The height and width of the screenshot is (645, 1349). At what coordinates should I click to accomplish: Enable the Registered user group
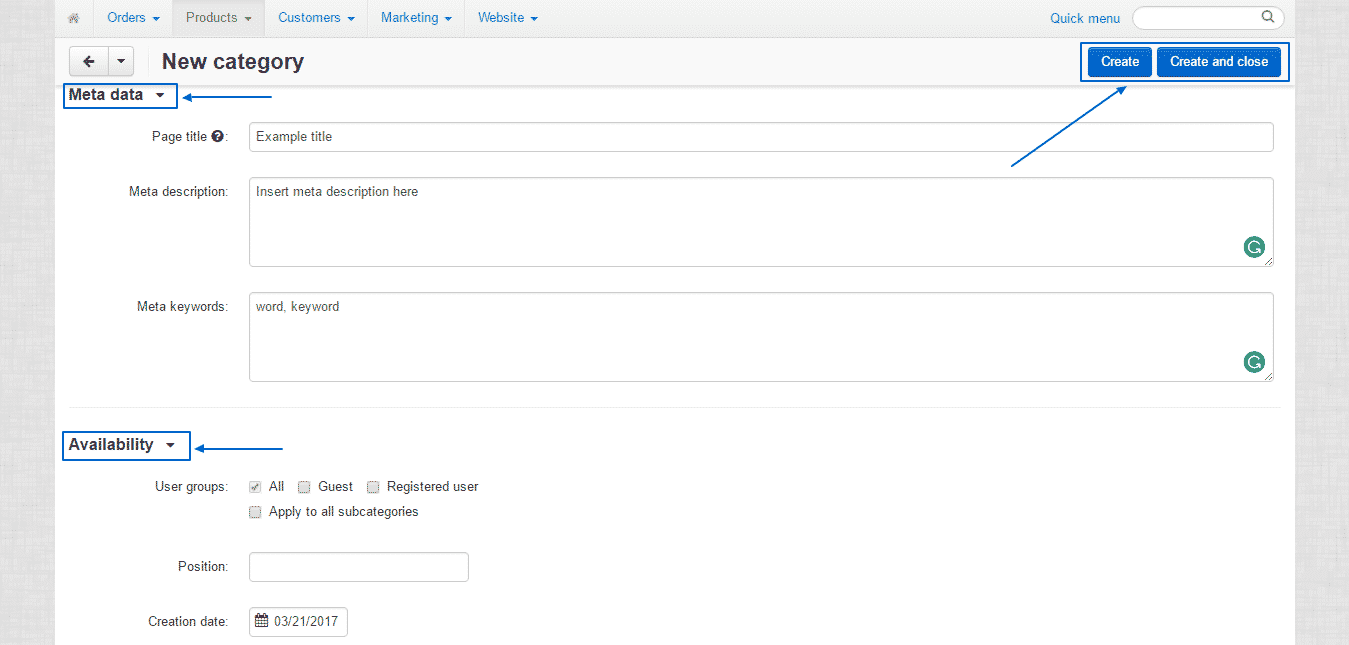(373, 487)
